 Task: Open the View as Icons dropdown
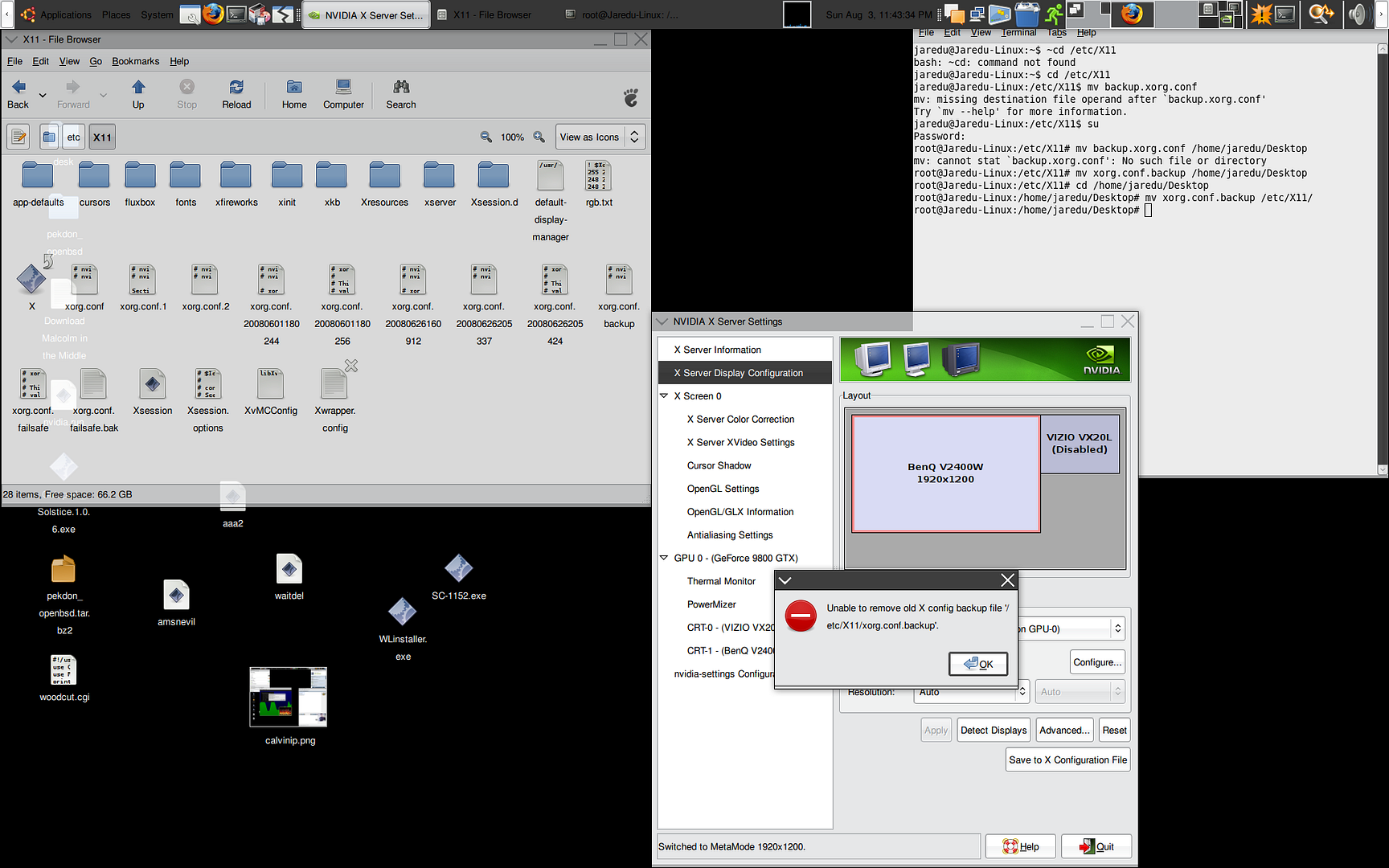click(600, 137)
